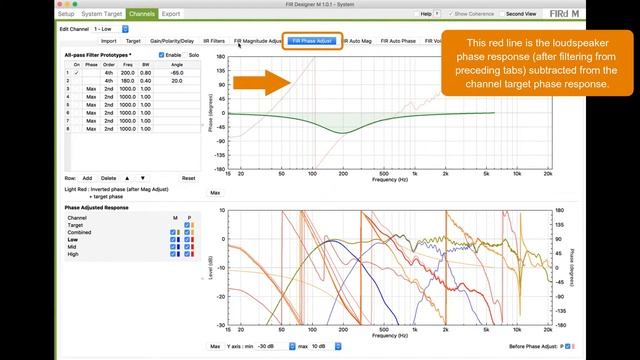640x360 pixels.
Task: Toggle Target phase visibility checkbox
Action: 187,225
